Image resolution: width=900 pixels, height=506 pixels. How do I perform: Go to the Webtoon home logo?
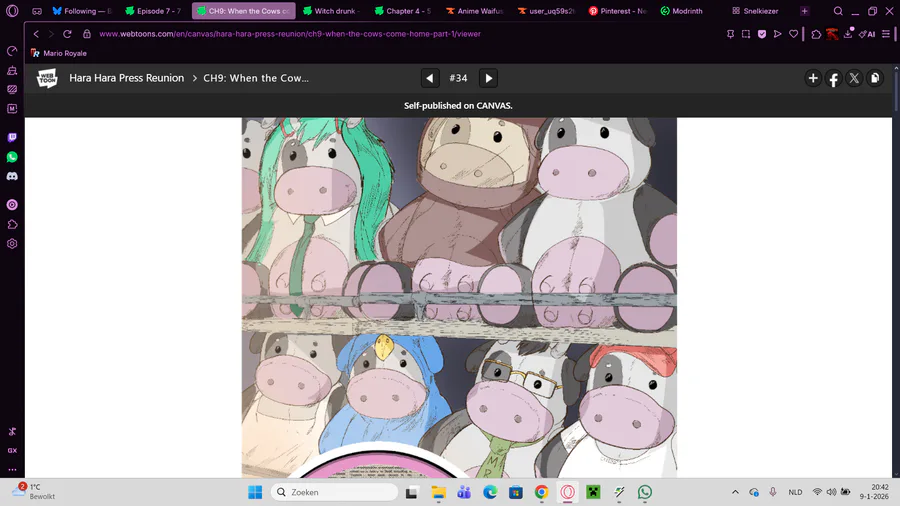click(x=47, y=78)
